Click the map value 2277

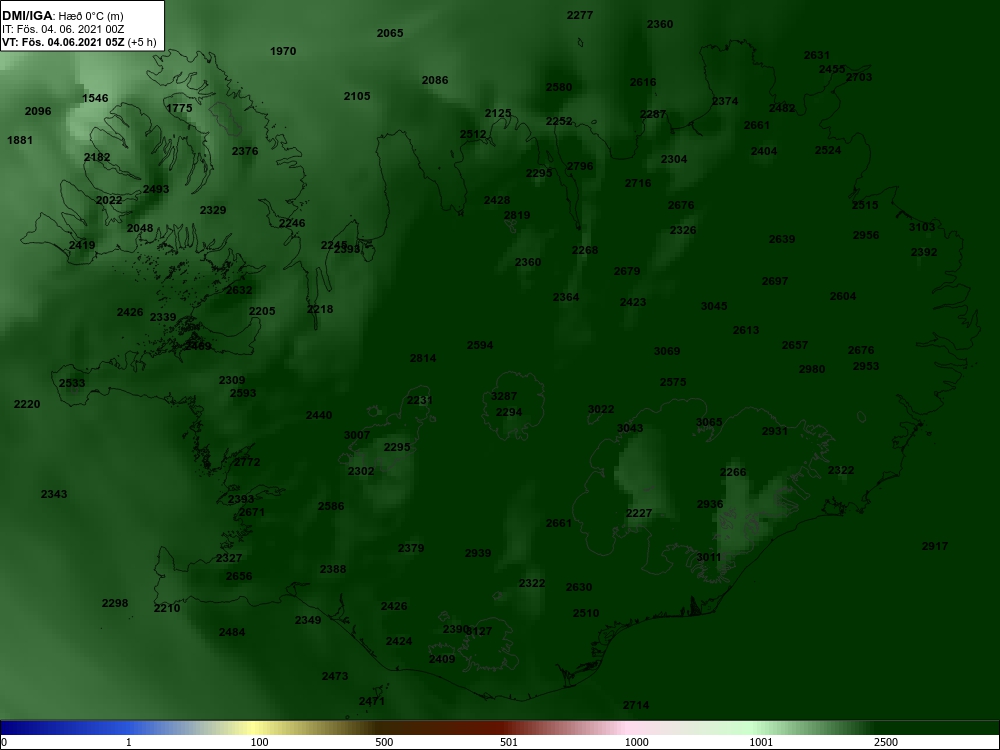[580, 15]
